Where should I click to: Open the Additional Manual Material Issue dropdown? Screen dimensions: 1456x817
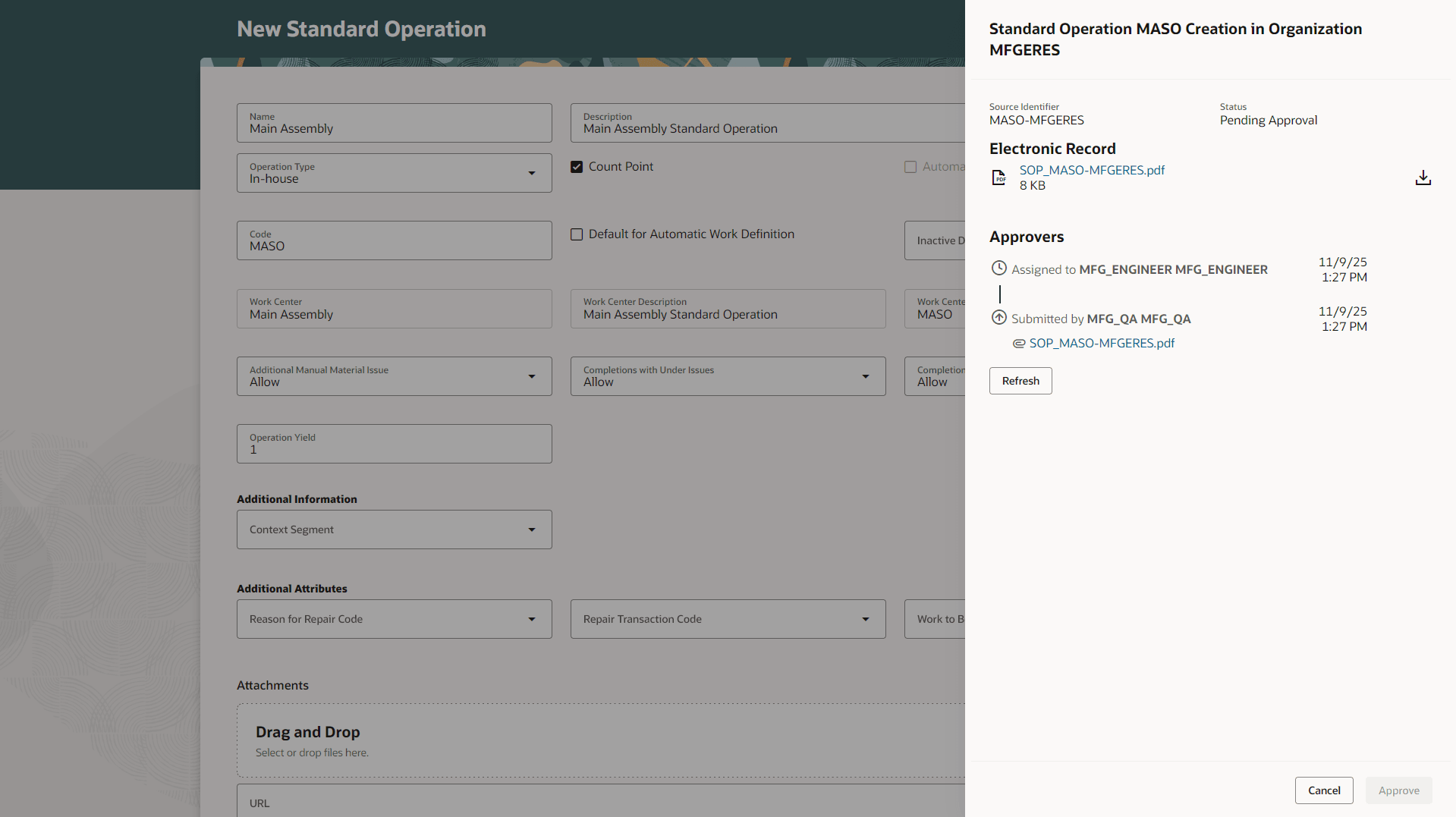(x=532, y=376)
